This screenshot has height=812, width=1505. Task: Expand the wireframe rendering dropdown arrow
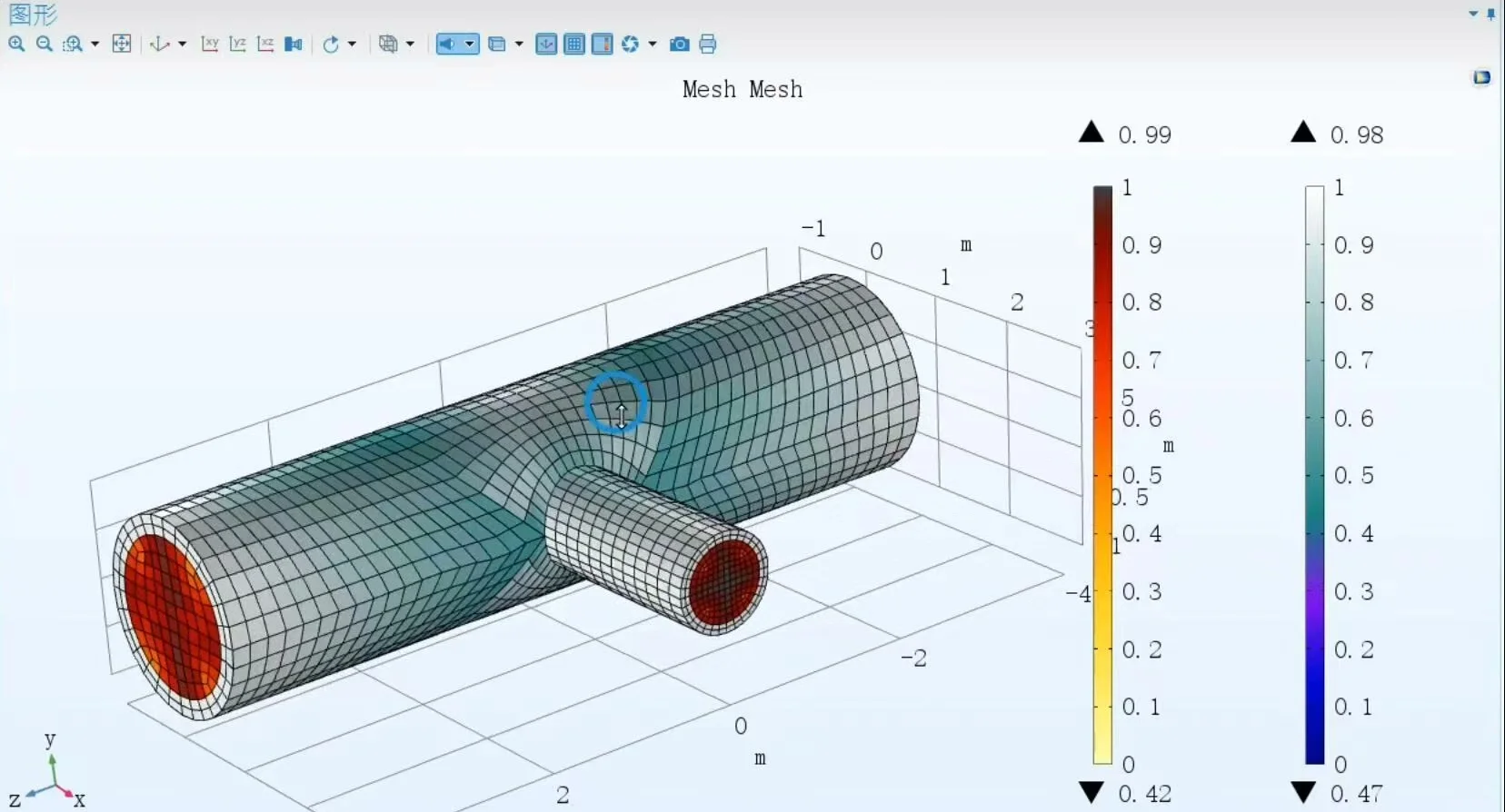[410, 44]
